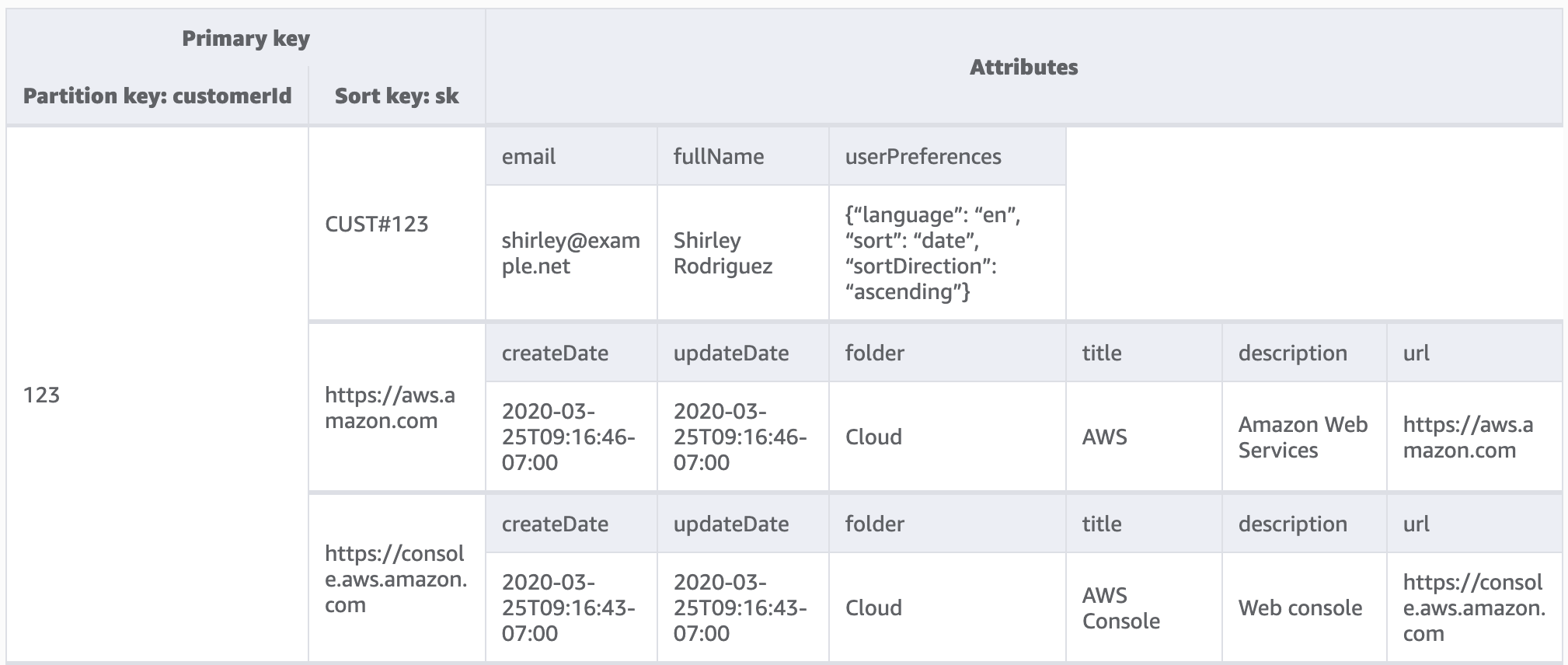The image size is (1568, 665).
Task: Select email value "shirley@example.net"
Action: (x=571, y=252)
